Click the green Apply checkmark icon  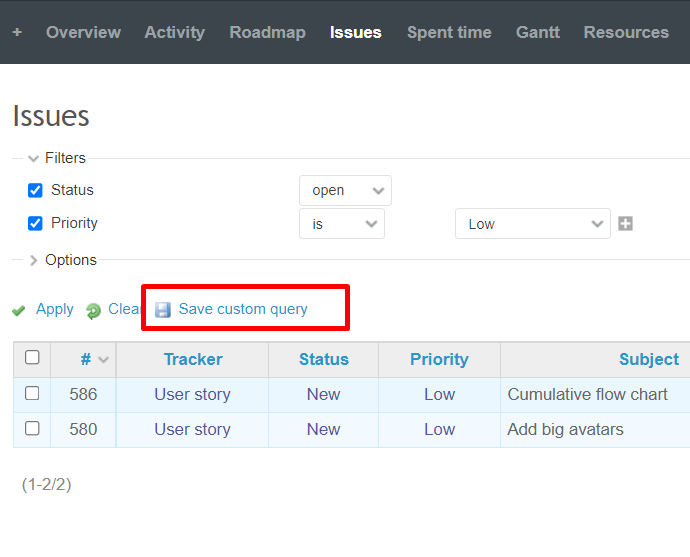click(x=19, y=311)
